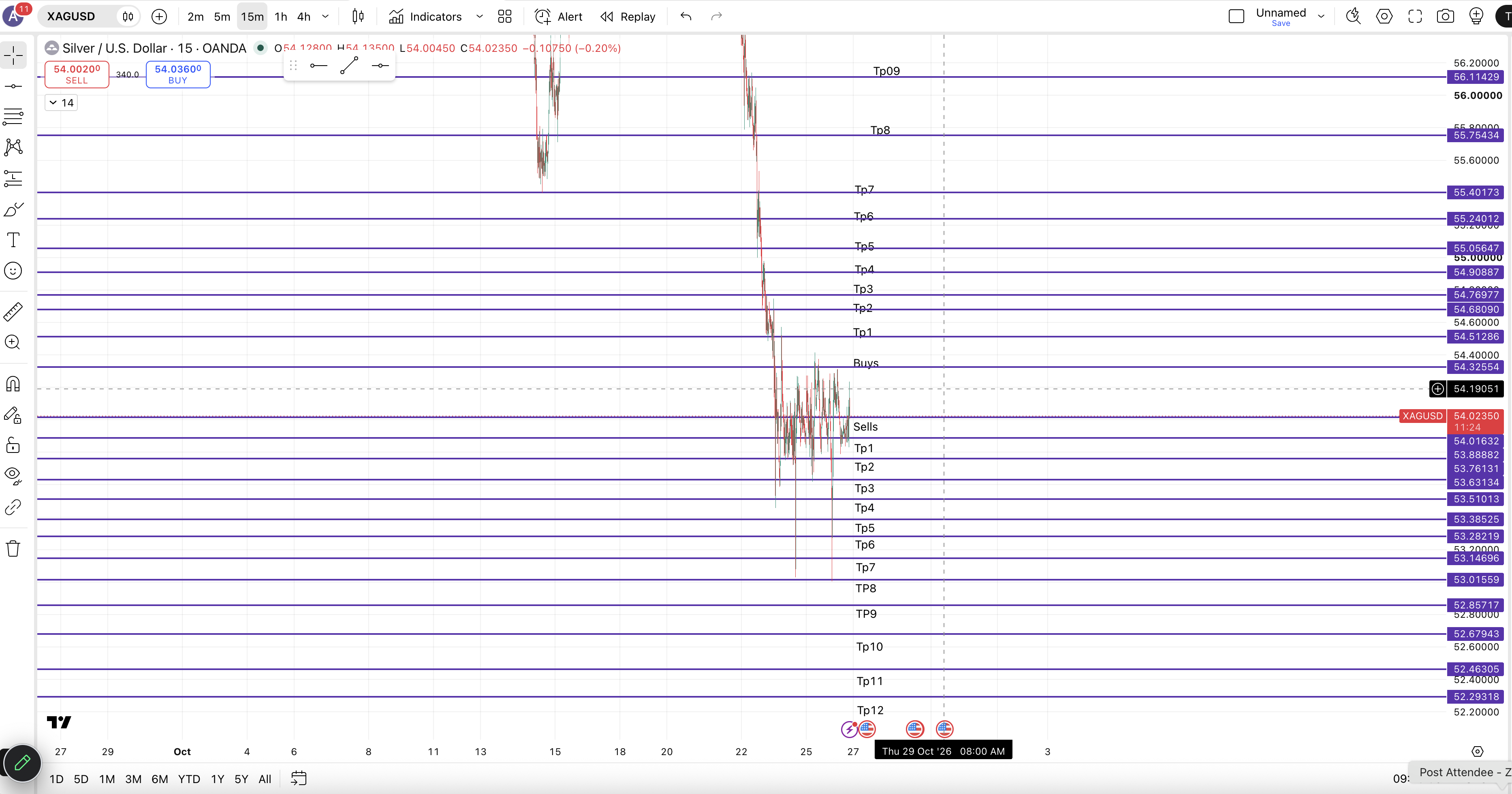Toggle stay in drawing mode

click(x=13, y=416)
